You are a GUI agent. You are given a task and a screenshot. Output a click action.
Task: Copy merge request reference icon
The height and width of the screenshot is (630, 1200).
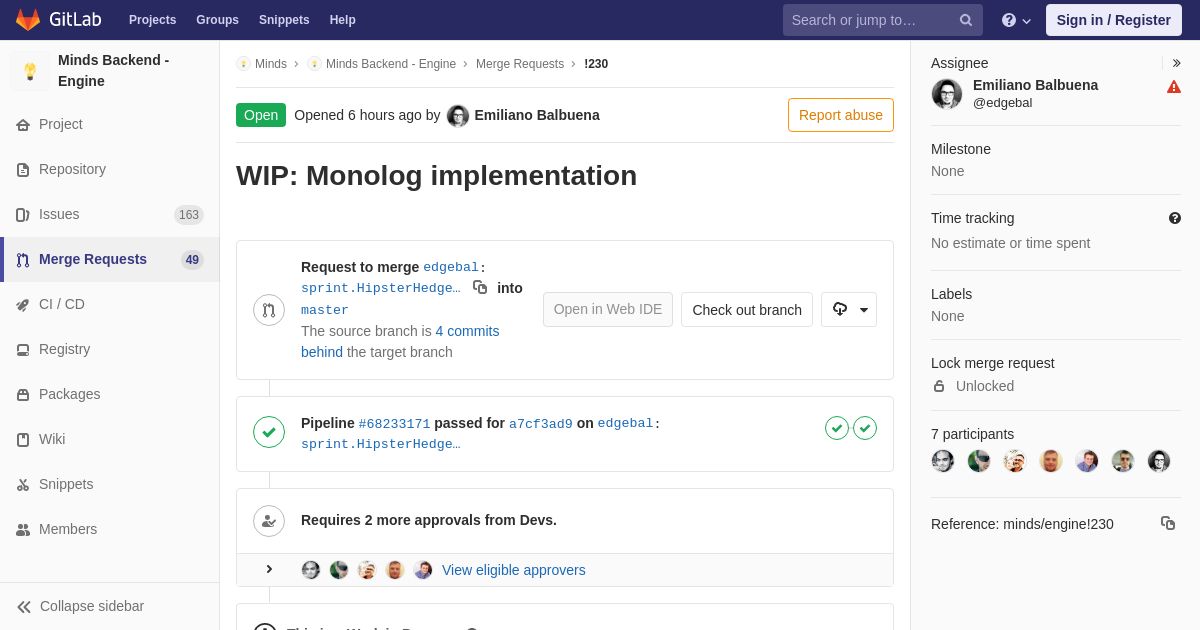[x=1168, y=523]
